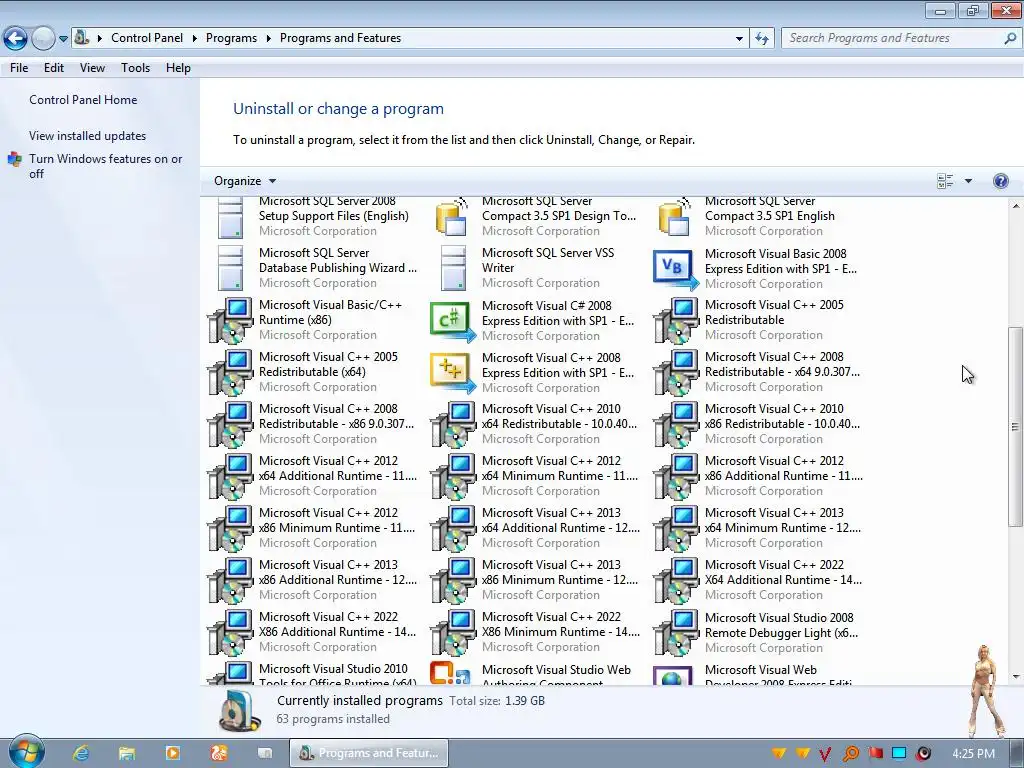Expand the address bar history dropdown
Screen dimensions: 1024x768
tap(739, 39)
